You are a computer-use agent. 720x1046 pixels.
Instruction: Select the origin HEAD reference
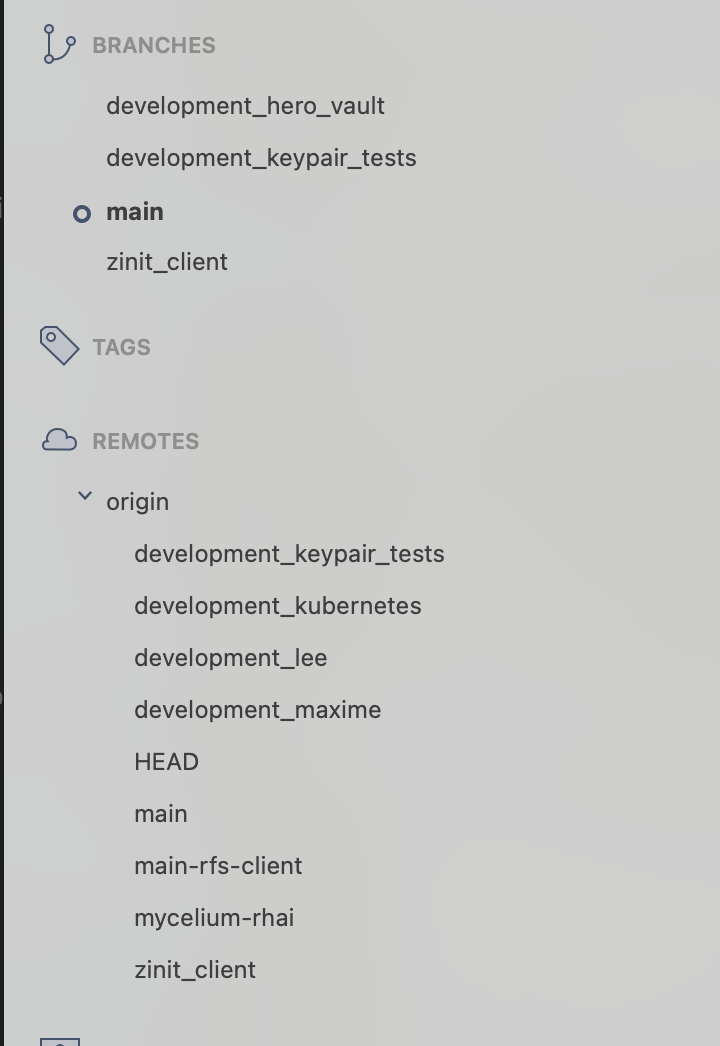point(166,762)
